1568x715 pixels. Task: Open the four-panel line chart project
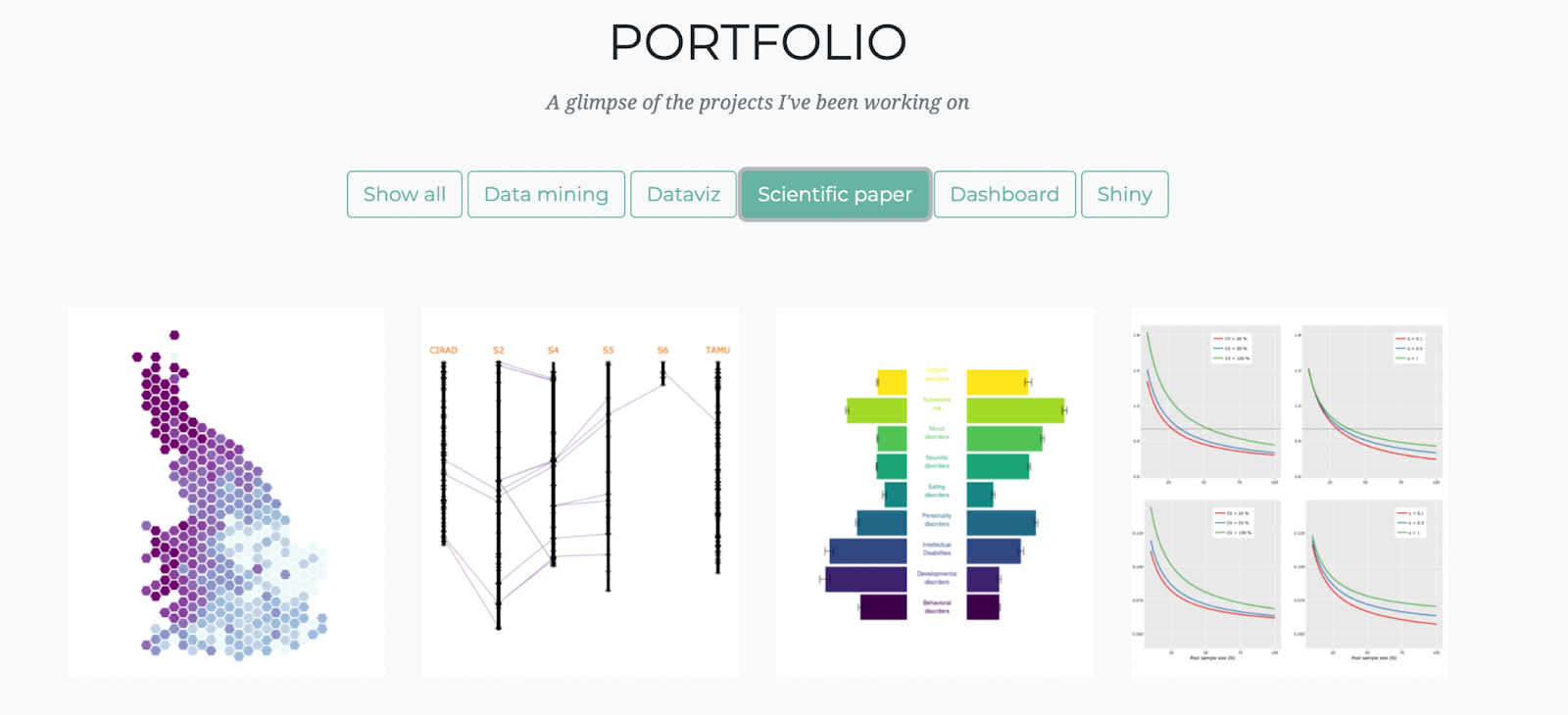(1289, 493)
